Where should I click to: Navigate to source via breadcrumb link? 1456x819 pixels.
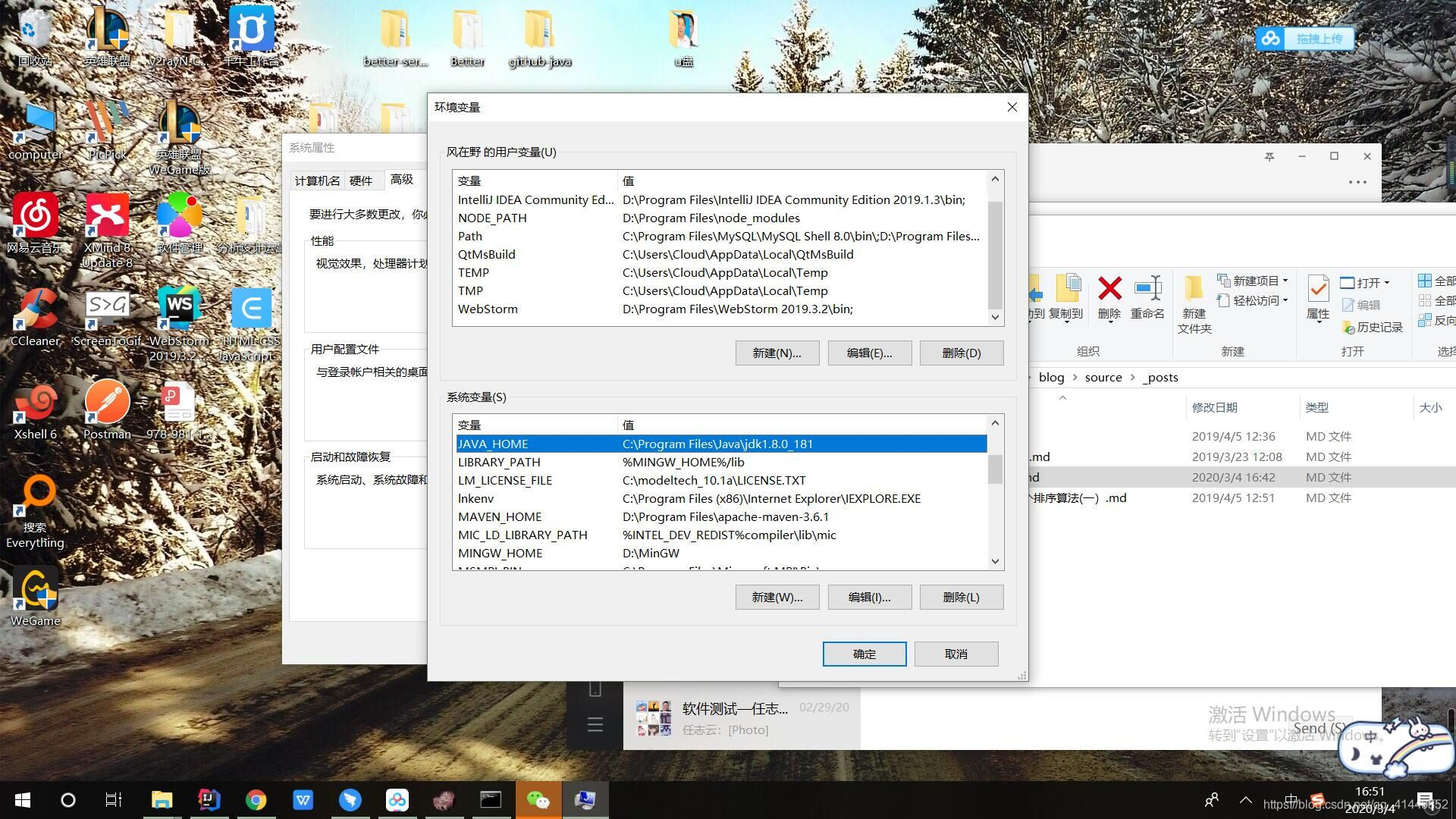pos(1103,377)
